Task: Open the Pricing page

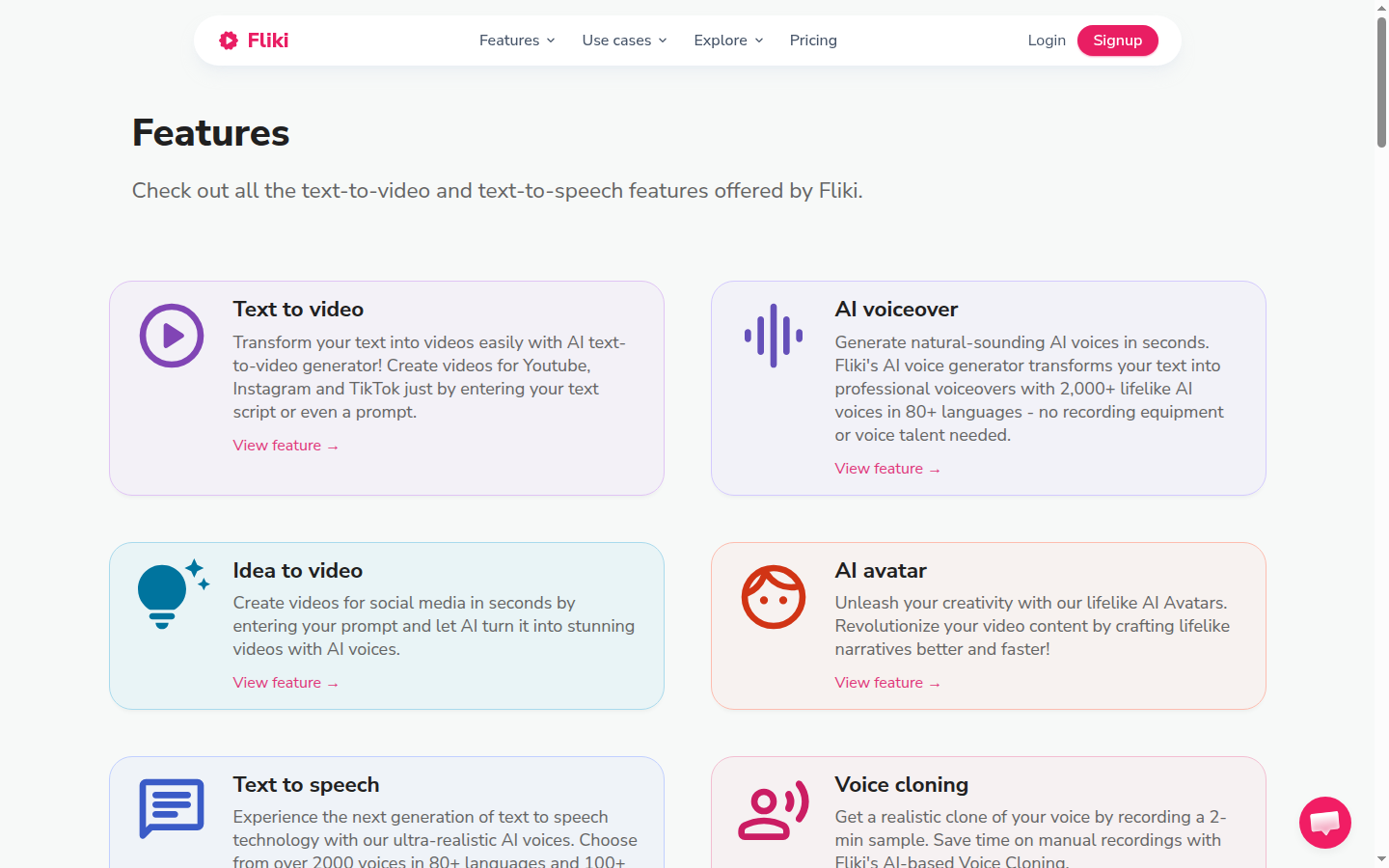Action: (813, 41)
